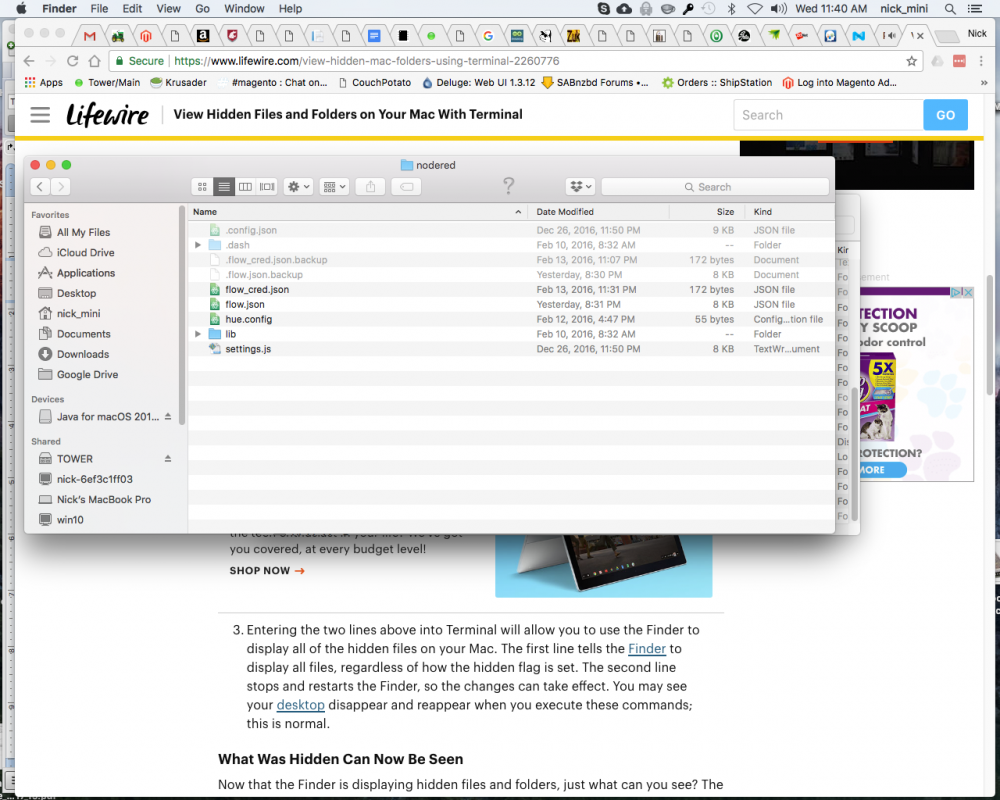Open the CouchPotato bookmark
Screen dimensions: 1000x800
[374, 82]
